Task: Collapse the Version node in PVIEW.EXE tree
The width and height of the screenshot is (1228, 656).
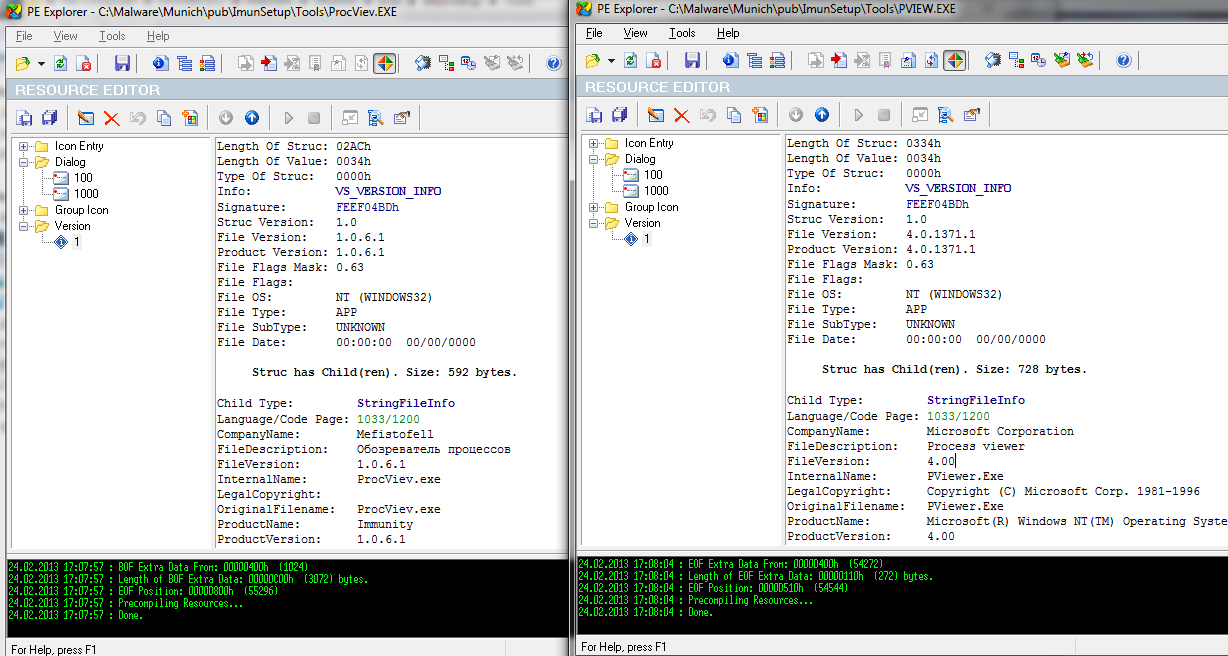Action: coord(594,223)
